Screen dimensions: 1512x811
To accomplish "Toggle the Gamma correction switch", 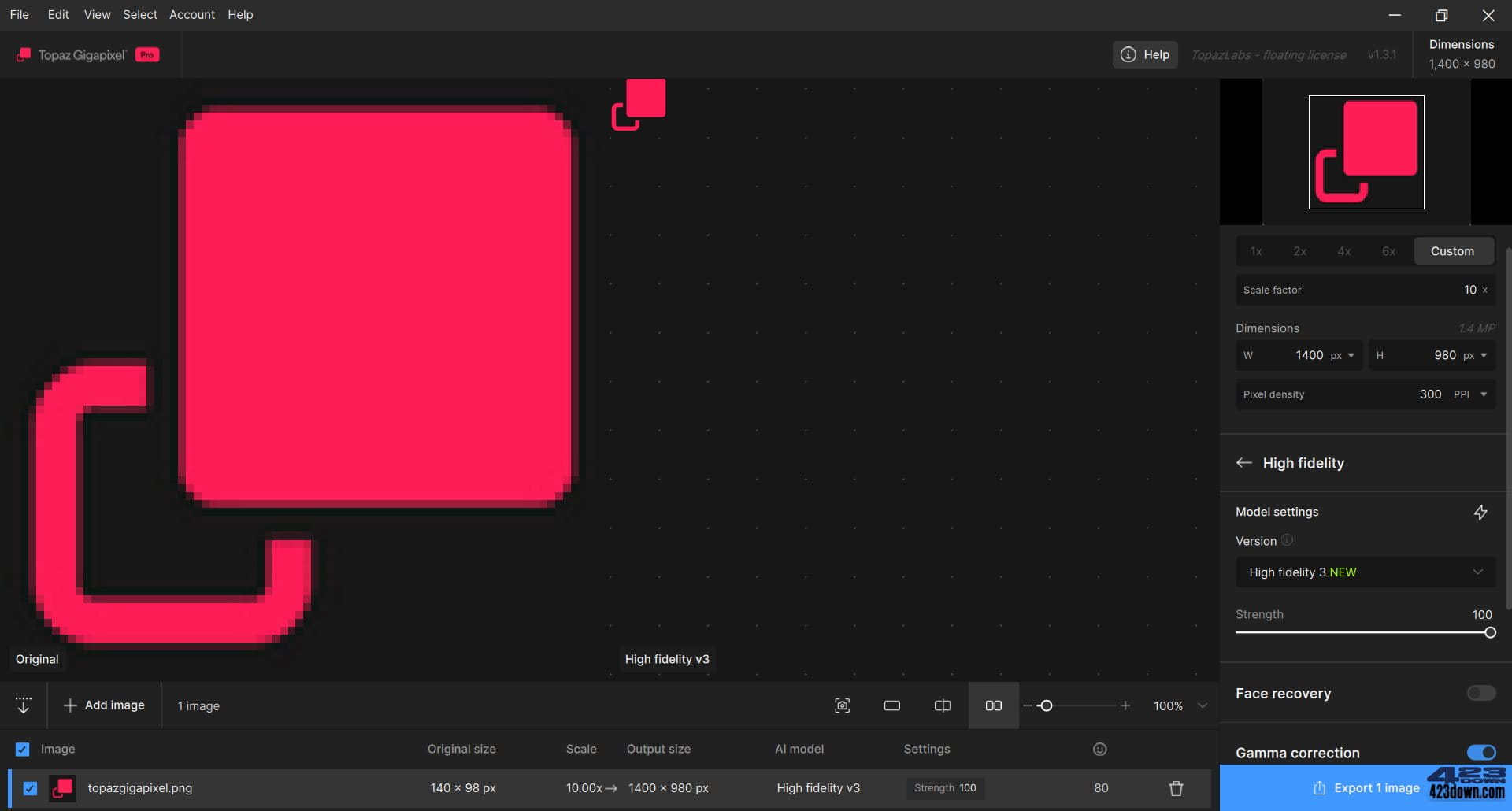I will pyautogui.click(x=1481, y=753).
